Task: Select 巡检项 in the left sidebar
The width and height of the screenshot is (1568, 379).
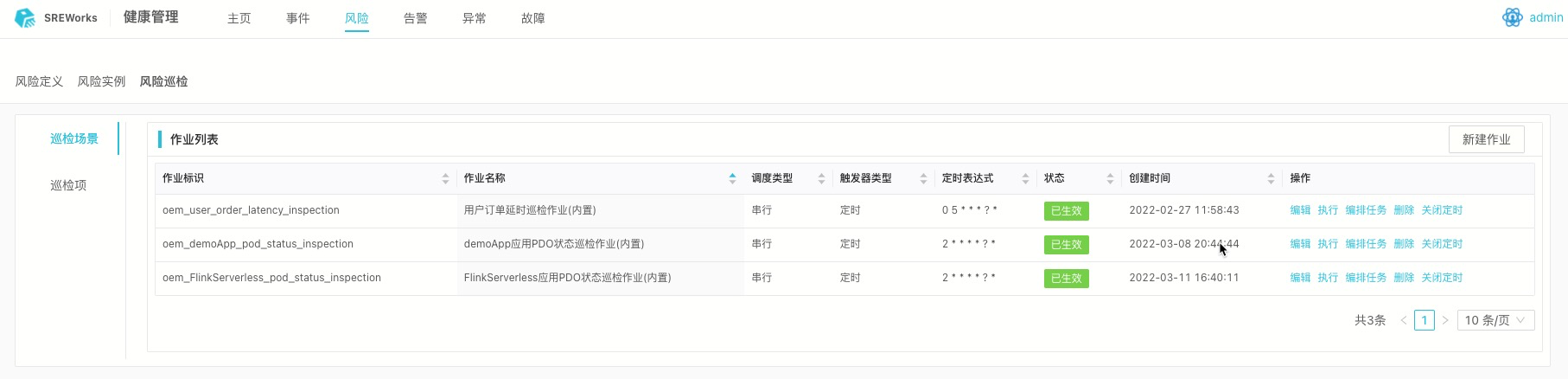Action: tap(68, 185)
